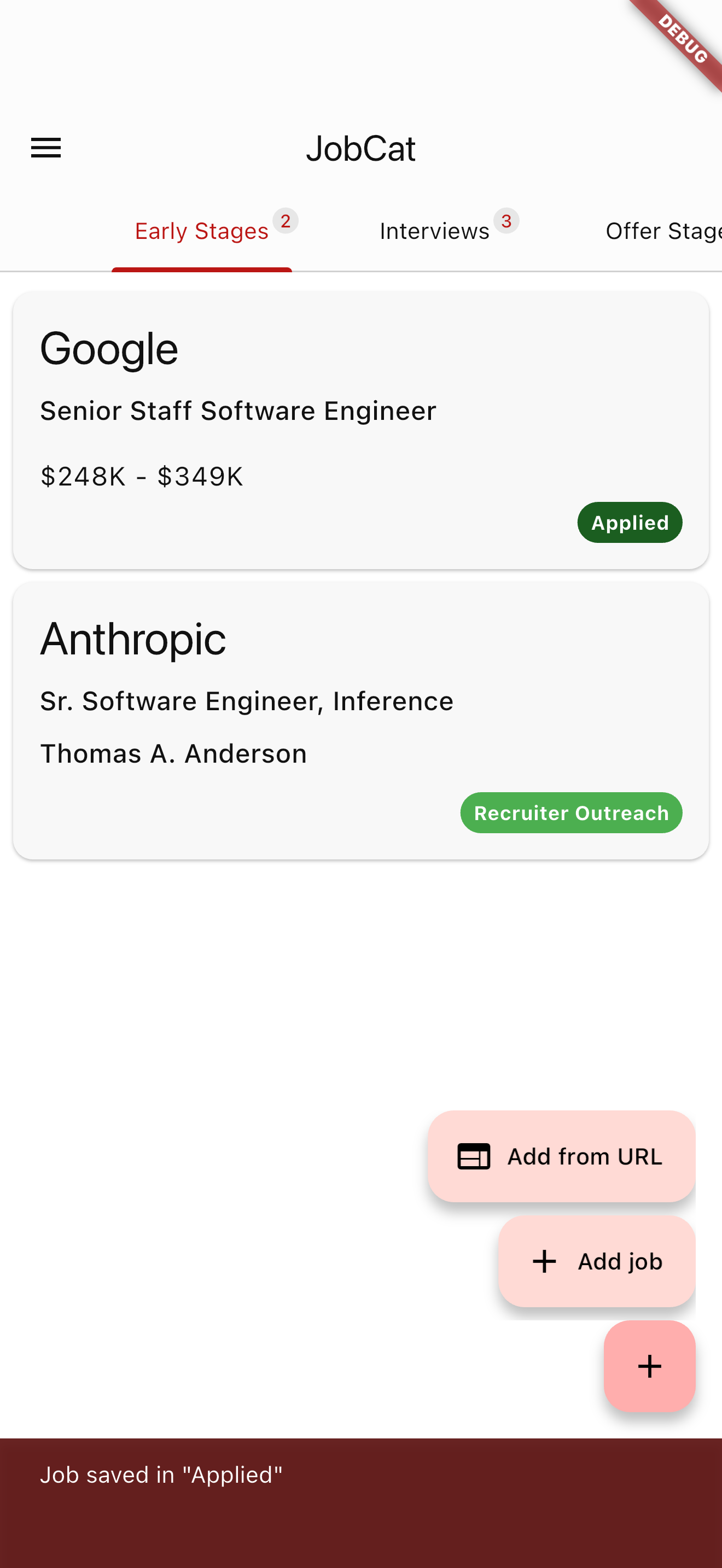Open the Offer Stage tab
The image size is (722, 1568).
pos(663,231)
